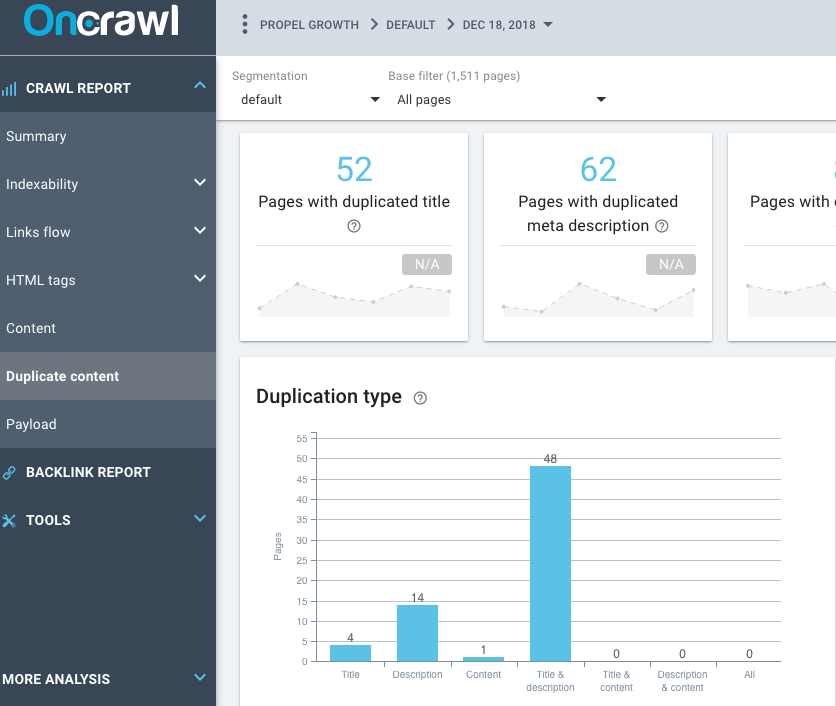Collapse the Crawl Report section
The height and width of the screenshot is (706, 836).
199,87
